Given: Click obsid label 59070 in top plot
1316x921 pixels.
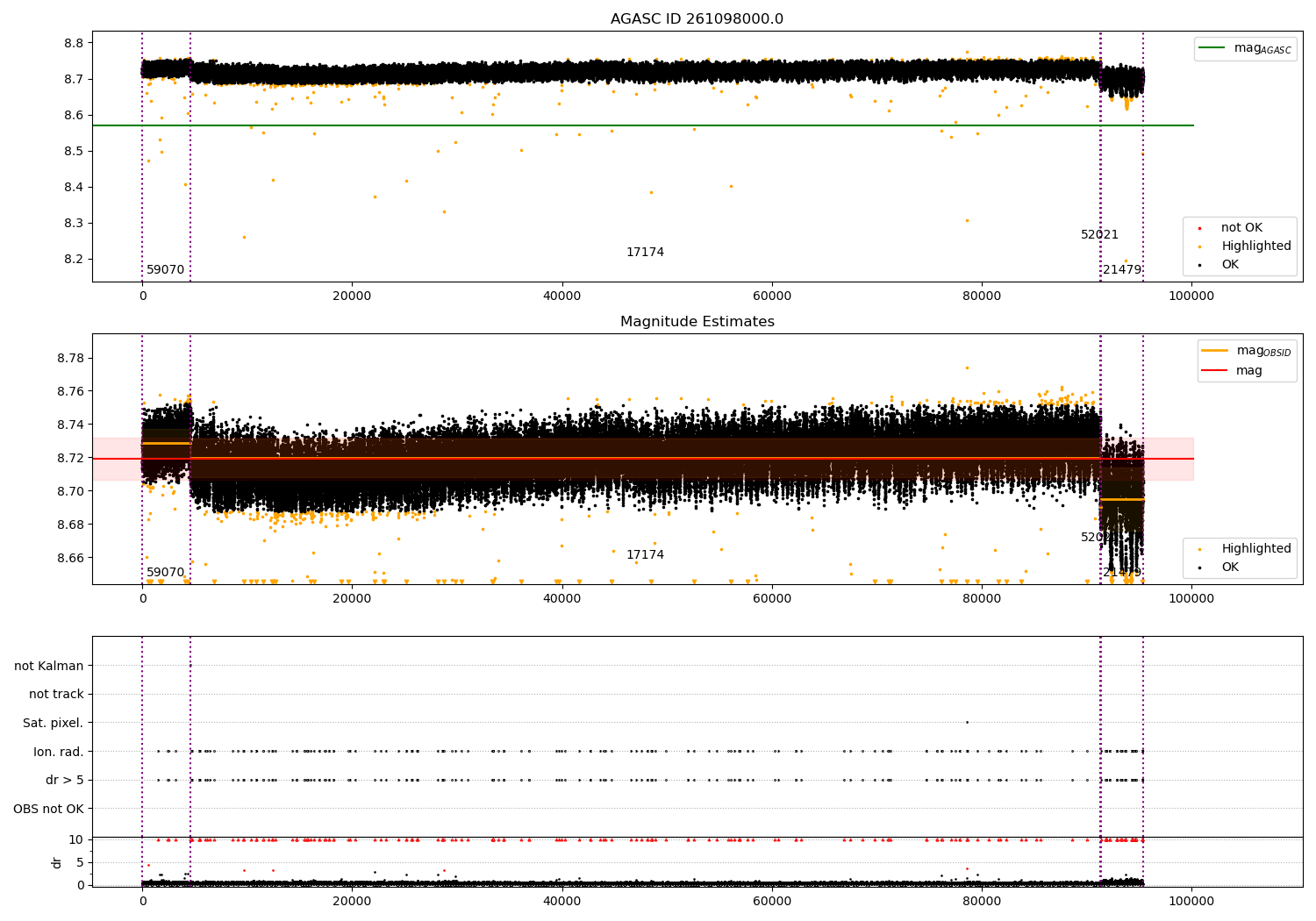Looking at the screenshot, I should [x=166, y=270].
